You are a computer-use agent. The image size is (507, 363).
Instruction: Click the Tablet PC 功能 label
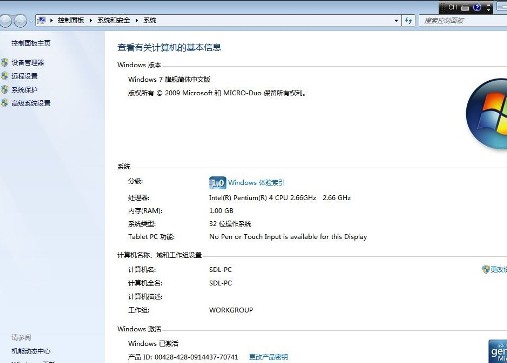tap(151, 237)
